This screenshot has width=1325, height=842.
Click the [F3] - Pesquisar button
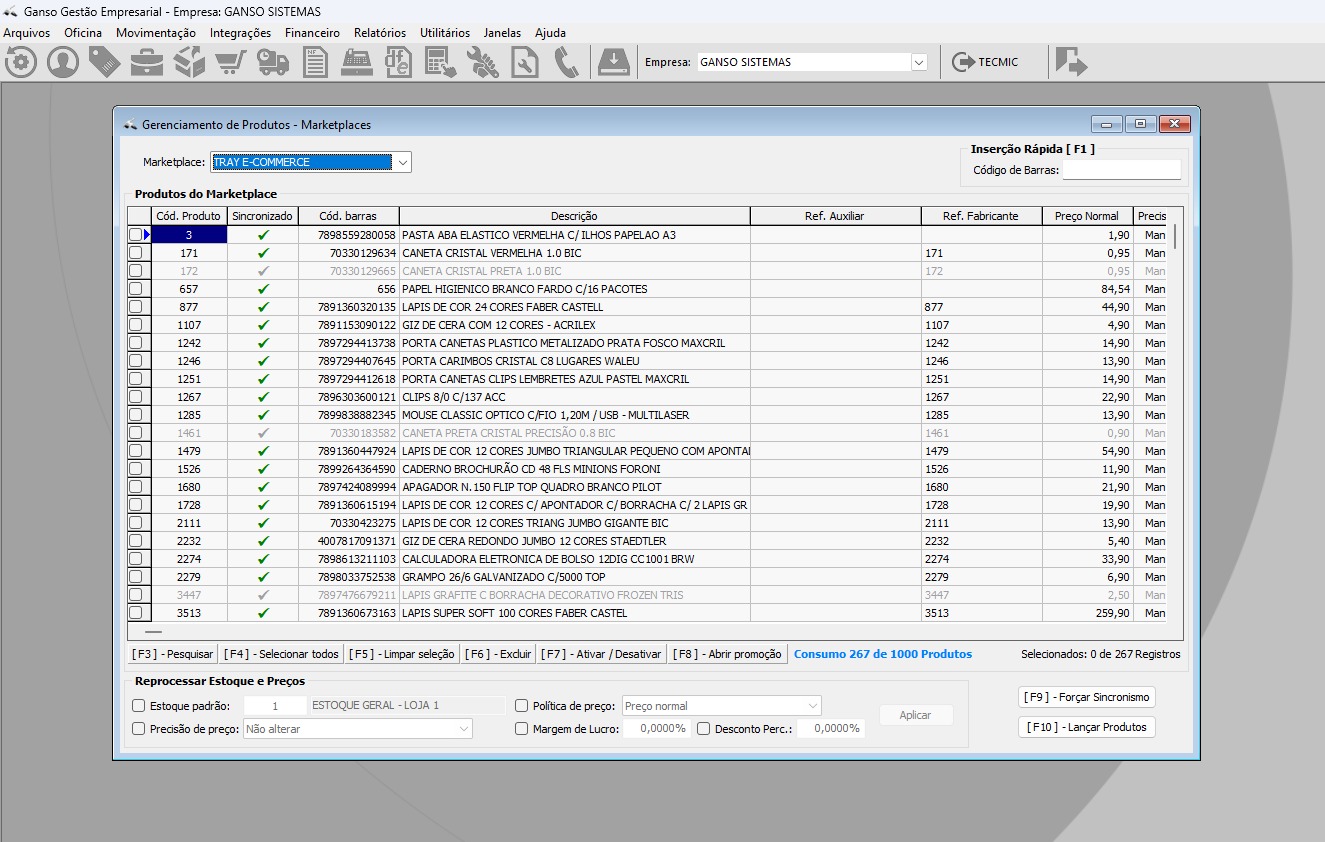click(172, 654)
